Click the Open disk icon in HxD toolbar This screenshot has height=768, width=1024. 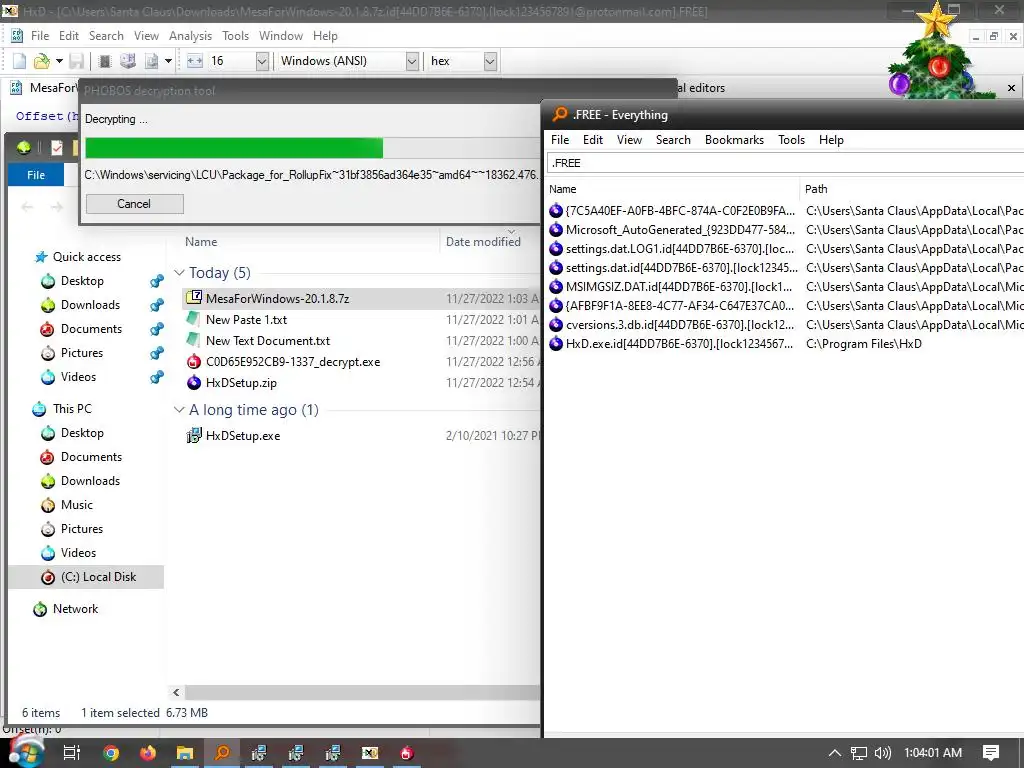click(x=128, y=61)
